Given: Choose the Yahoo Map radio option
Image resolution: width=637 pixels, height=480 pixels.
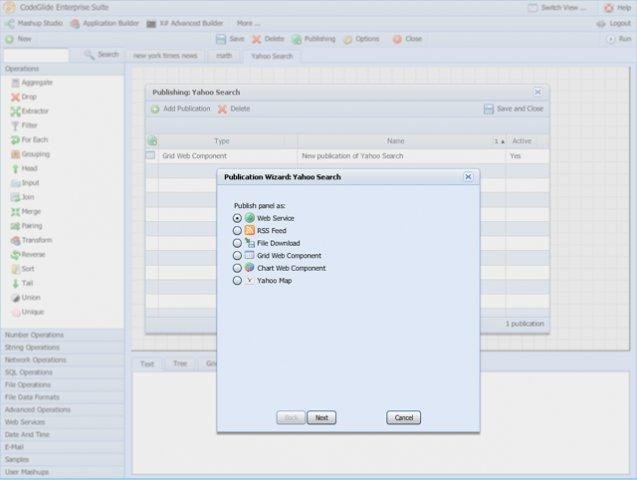Looking at the screenshot, I should (237, 281).
